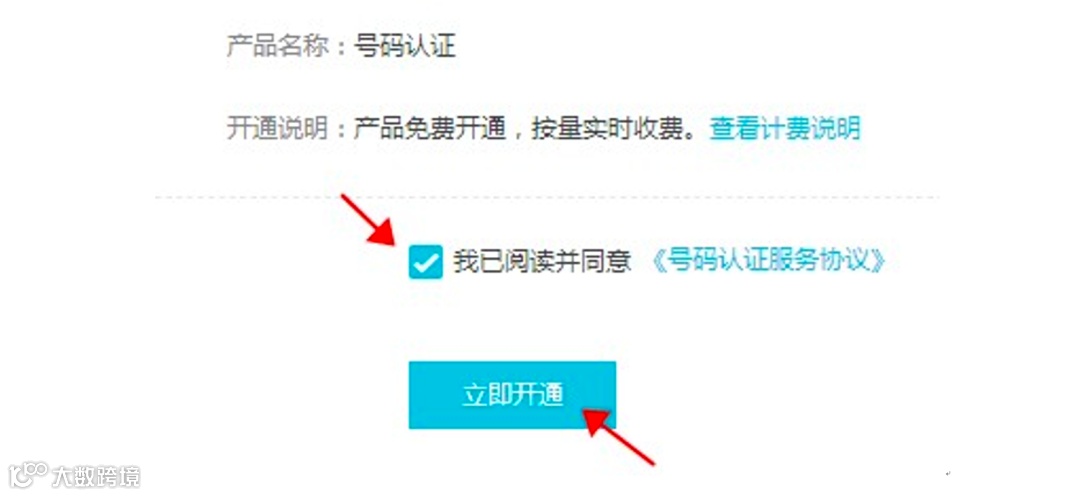This screenshot has height=496, width=1080.
Task: Click the 我已阅读并同意 label text
Action: click(542, 262)
